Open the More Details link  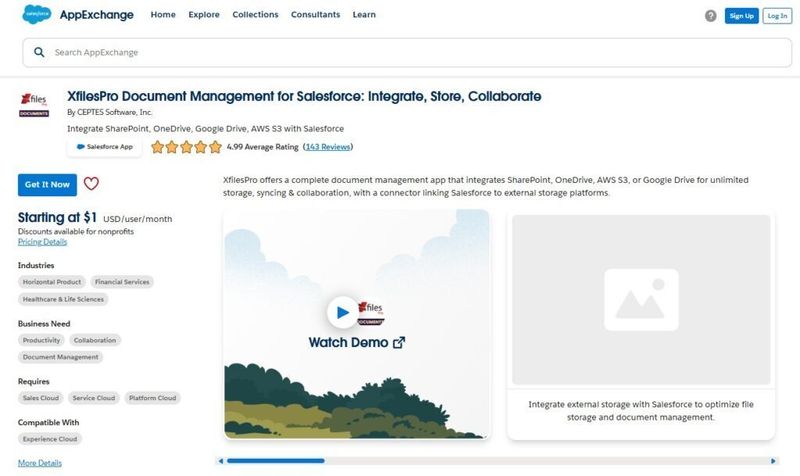tap(40, 463)
